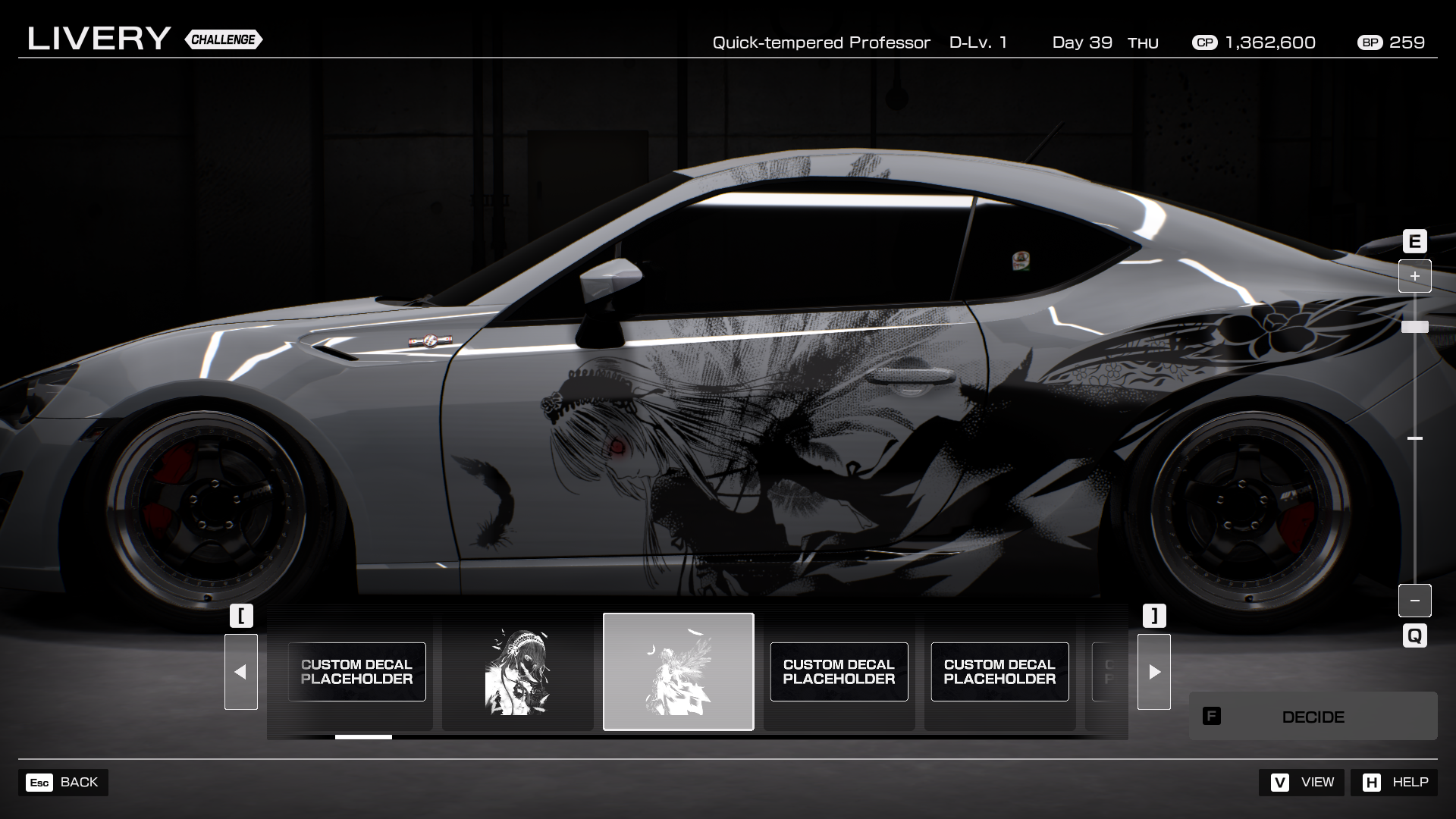Screen dimensions: 1456x819
Task: Click the left bracket key icon
Action: pos(241,616)
